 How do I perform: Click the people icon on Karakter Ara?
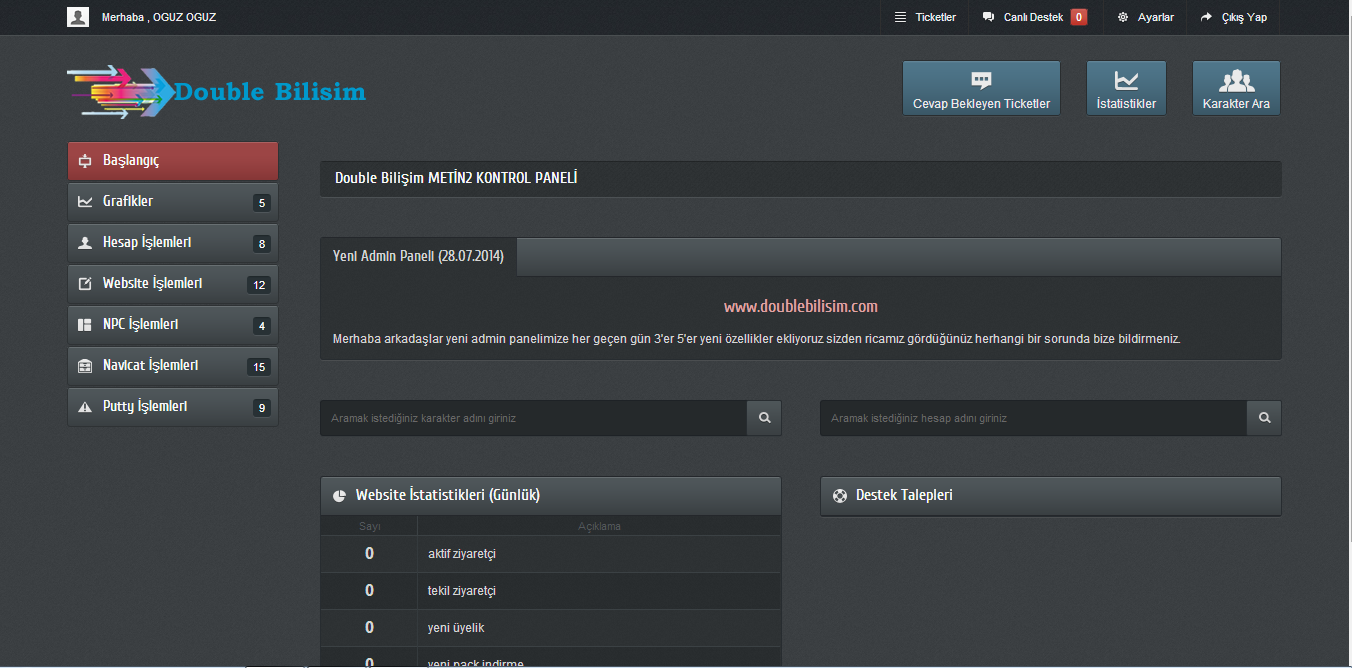[x=1236, y=81]
